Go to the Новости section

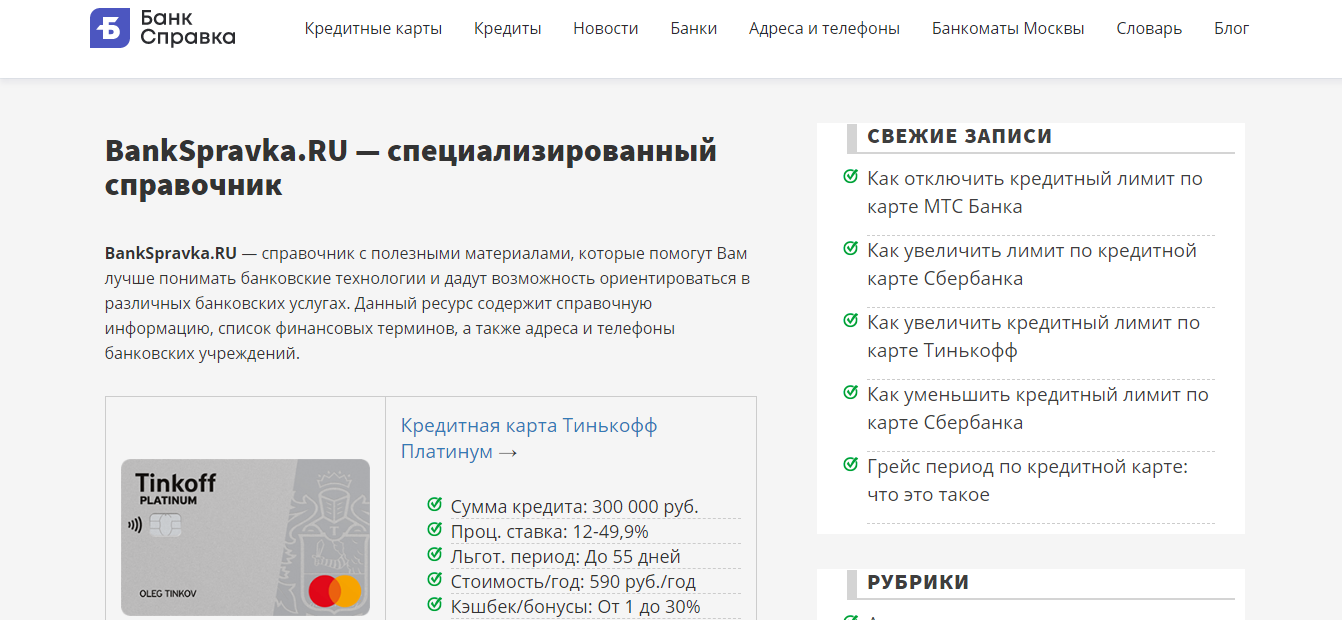point(605,28)
